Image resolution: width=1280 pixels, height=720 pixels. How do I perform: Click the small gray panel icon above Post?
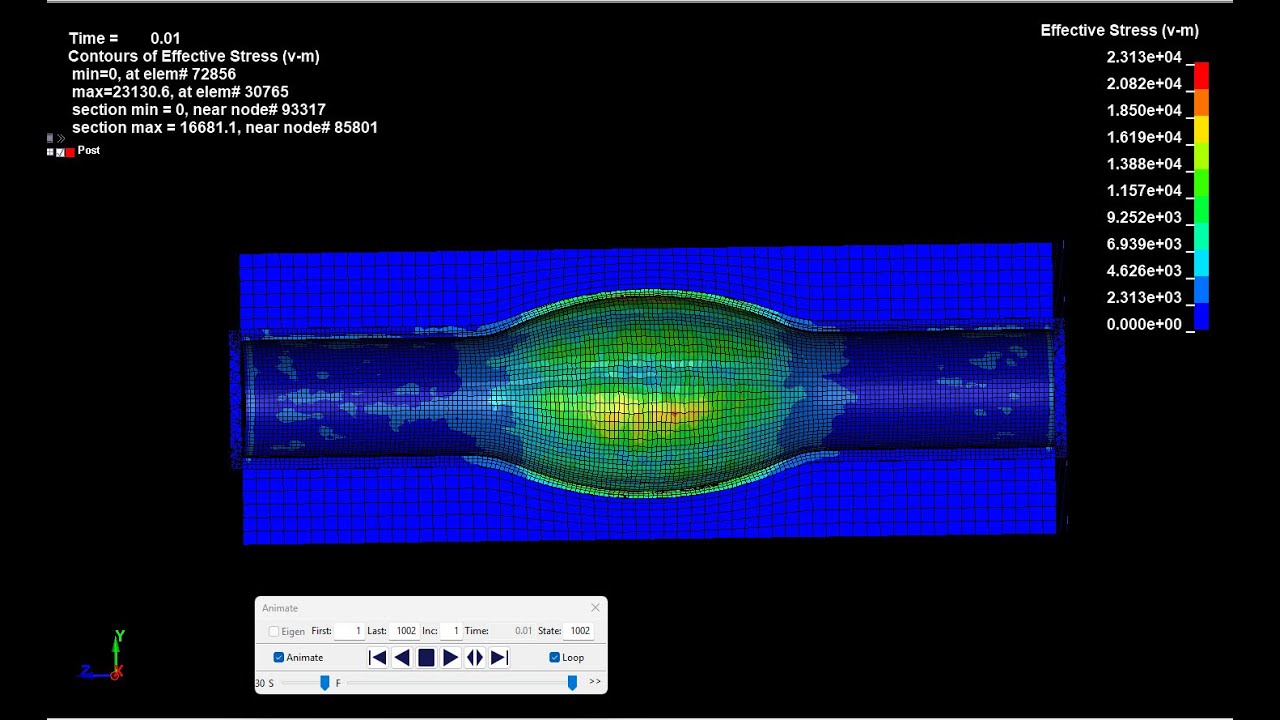pyautogui.click(x=50, y=138)
